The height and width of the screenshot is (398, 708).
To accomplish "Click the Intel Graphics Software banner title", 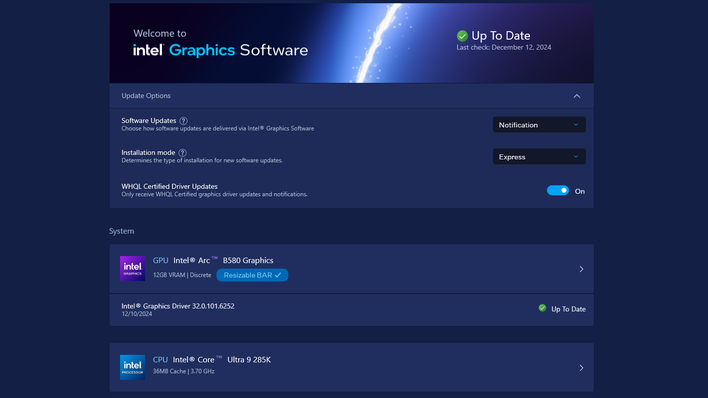I will click(x=220, y=50).
